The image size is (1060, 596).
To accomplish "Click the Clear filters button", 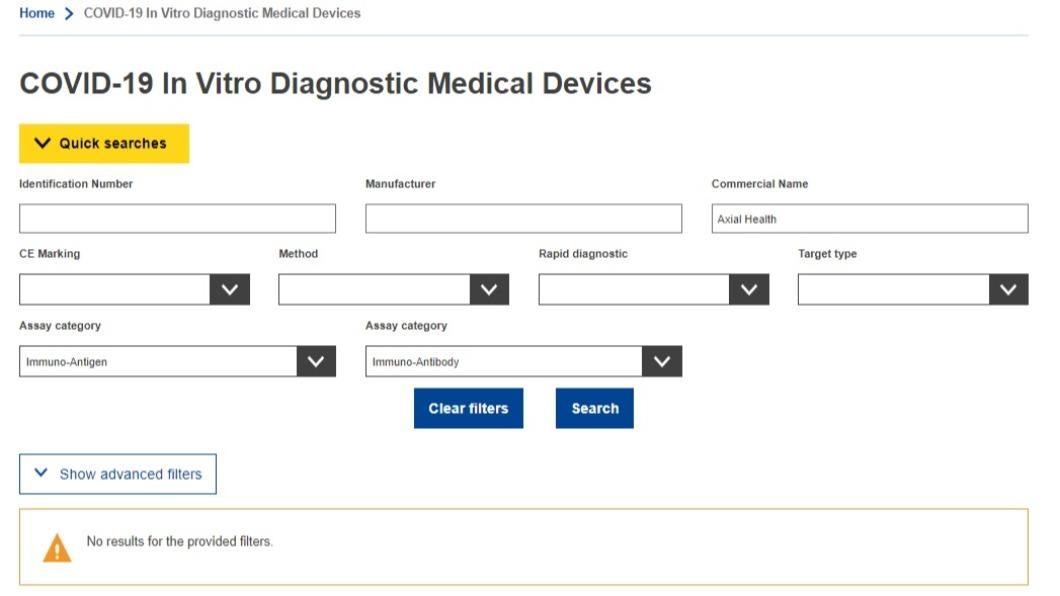I will click(x=468, y=408).
